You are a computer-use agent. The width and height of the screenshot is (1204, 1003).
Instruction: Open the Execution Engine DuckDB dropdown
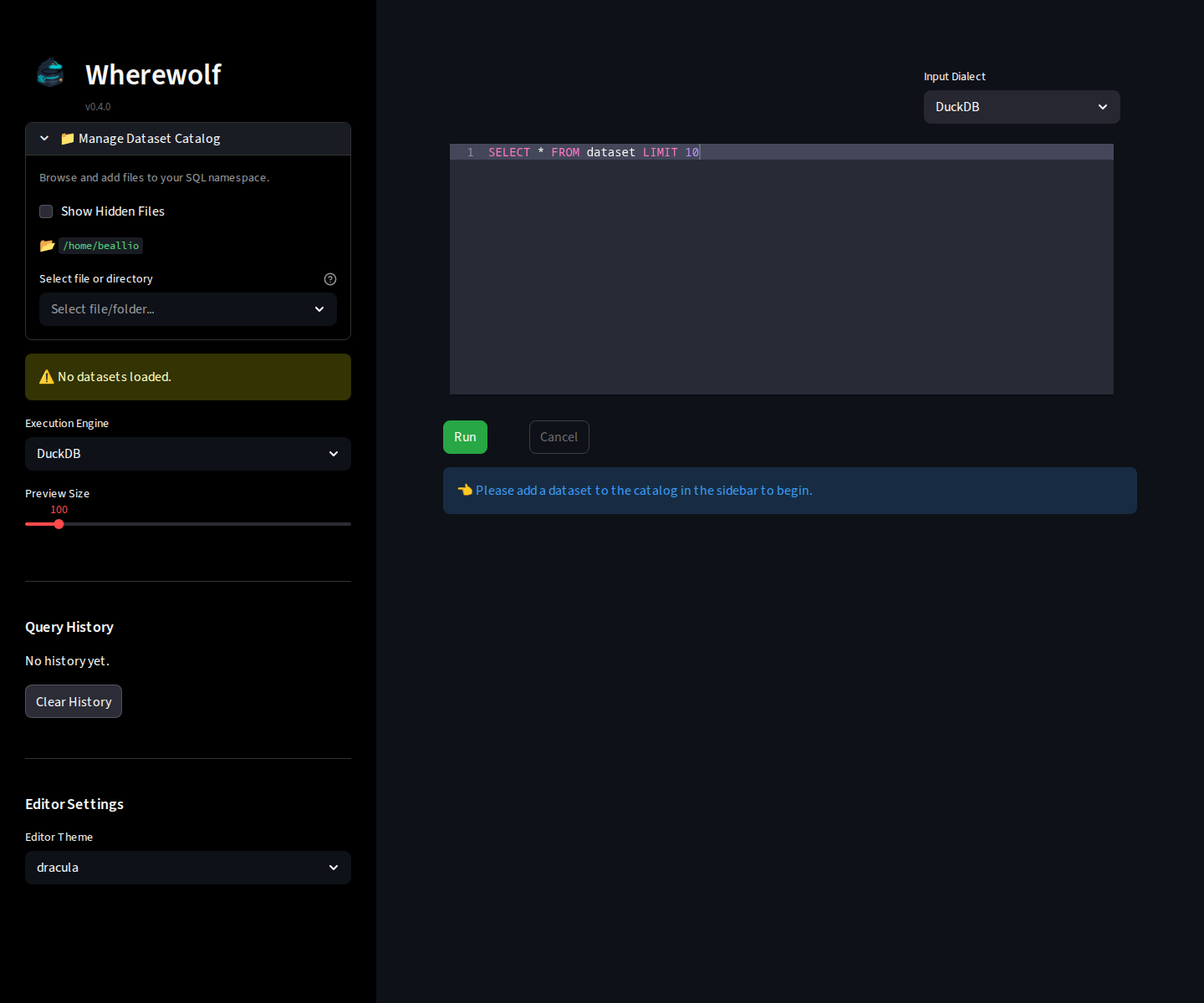[188, 454]
